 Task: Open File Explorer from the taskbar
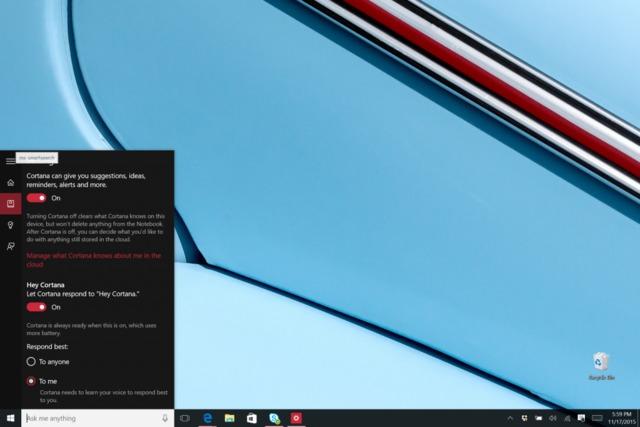tap(230, 418)
